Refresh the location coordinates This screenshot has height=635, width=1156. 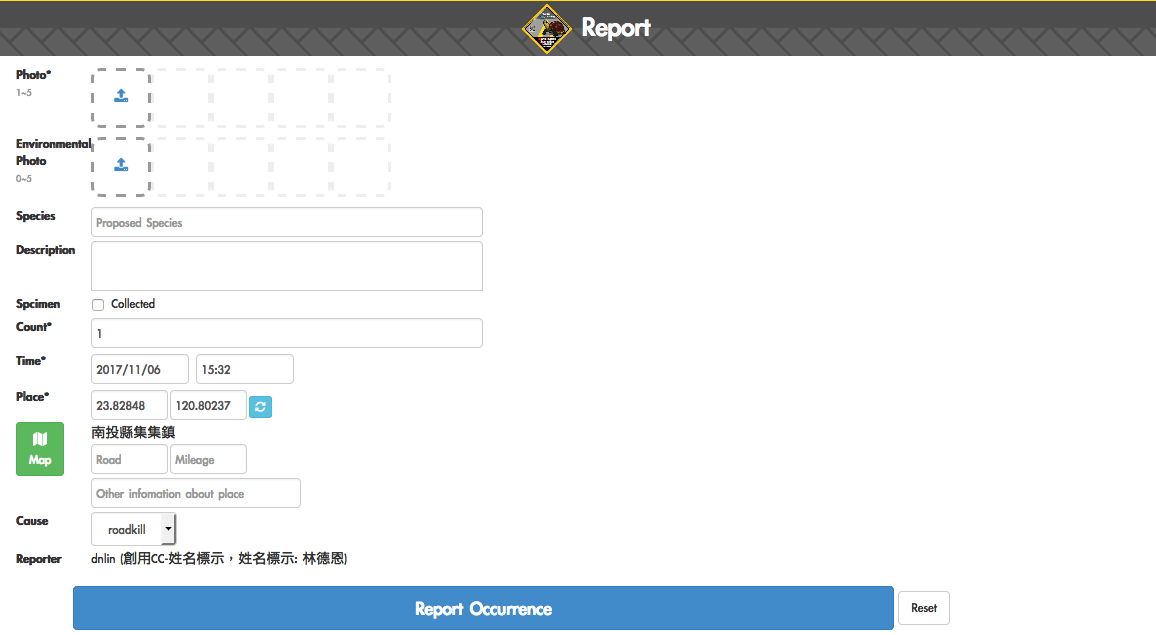tap(260, 406)
